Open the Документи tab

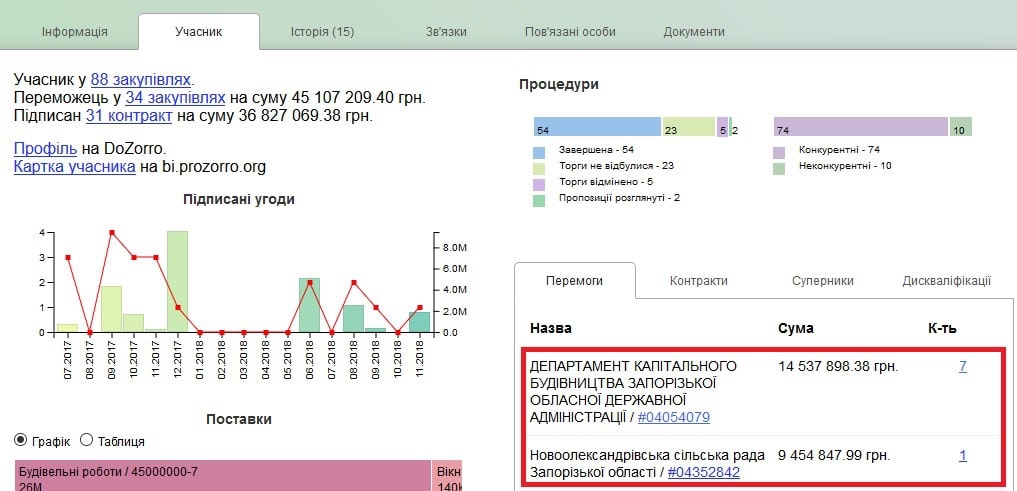(694, 32)
